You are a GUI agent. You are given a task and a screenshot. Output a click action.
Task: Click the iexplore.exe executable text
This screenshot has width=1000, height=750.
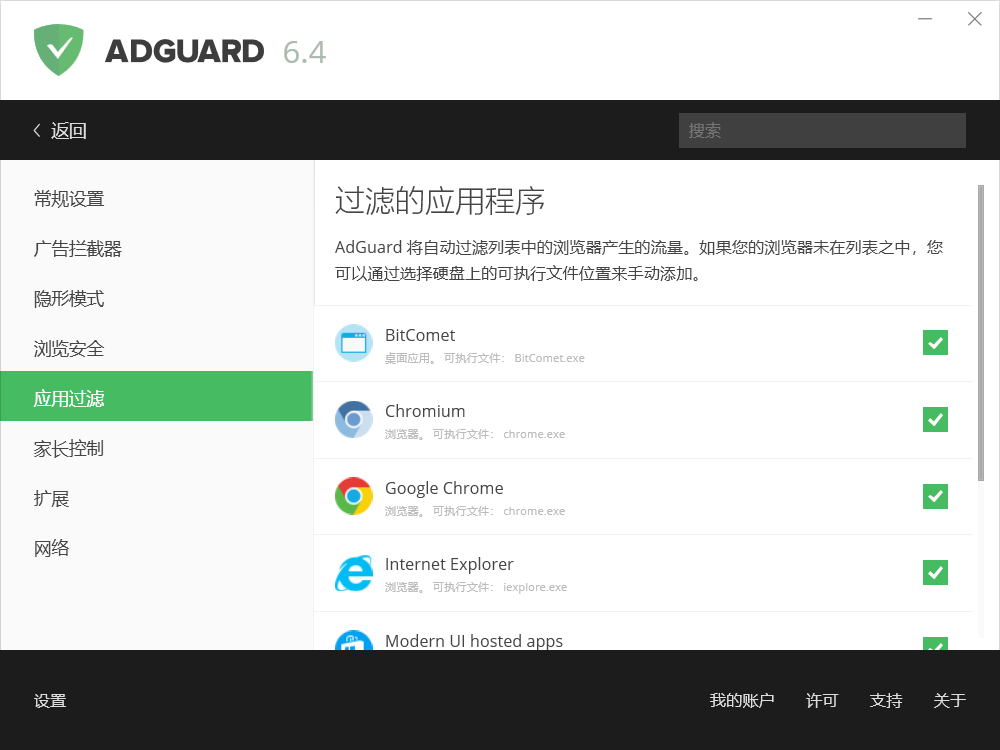534,587
